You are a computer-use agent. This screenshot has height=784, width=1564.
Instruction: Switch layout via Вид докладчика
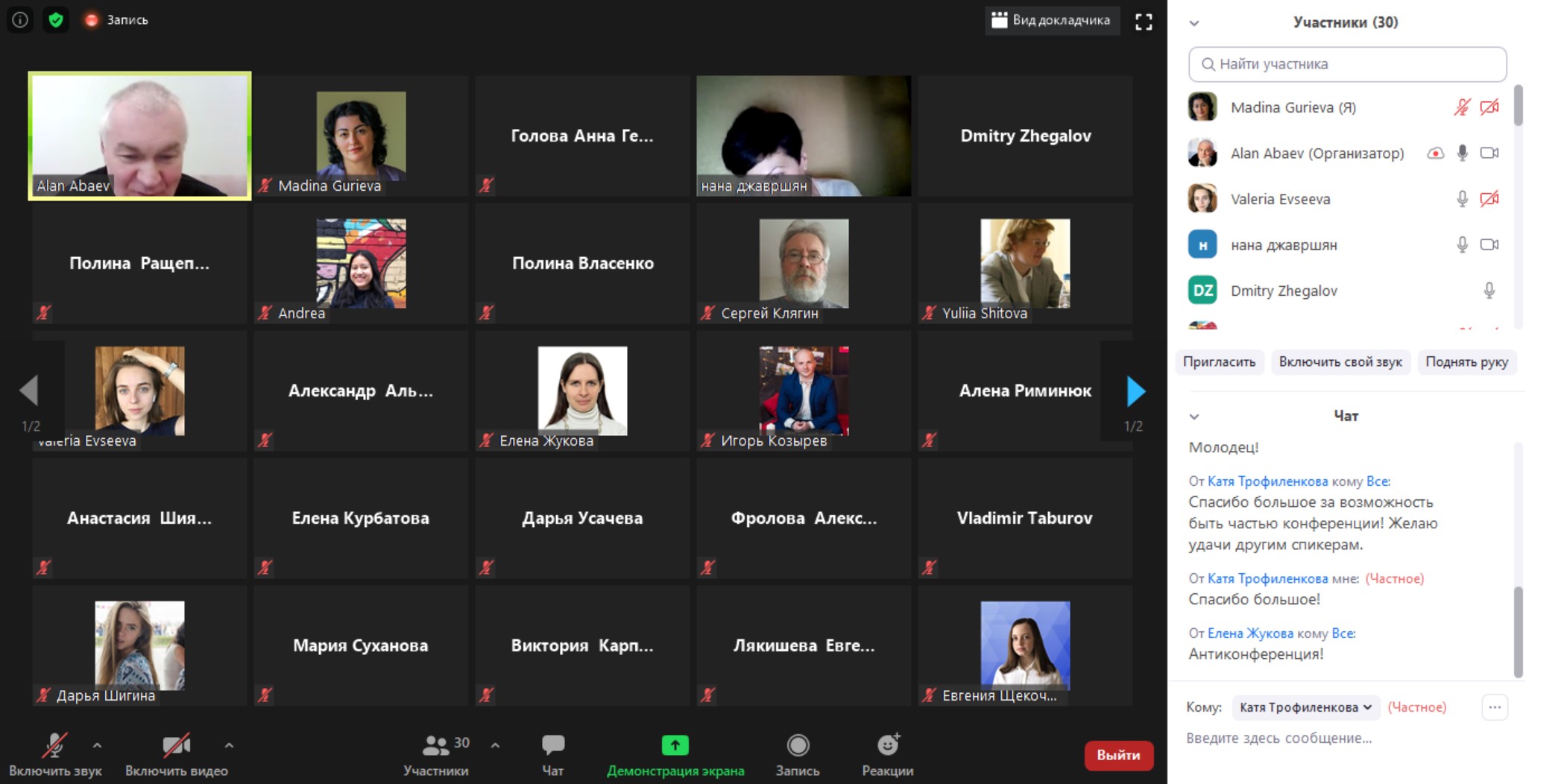tap(1051, 20)
